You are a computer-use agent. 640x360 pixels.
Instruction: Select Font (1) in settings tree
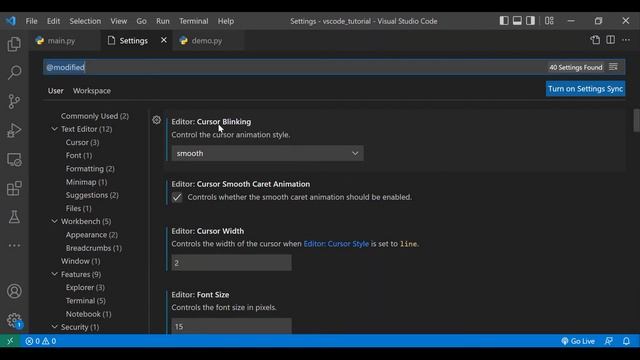[x=79, y=156]
